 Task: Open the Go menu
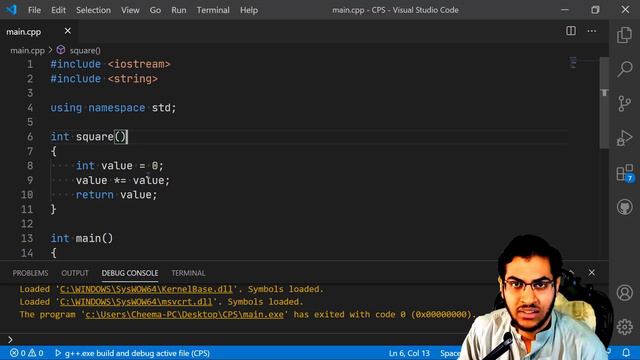pyautogui.click(x=155, y=10)
